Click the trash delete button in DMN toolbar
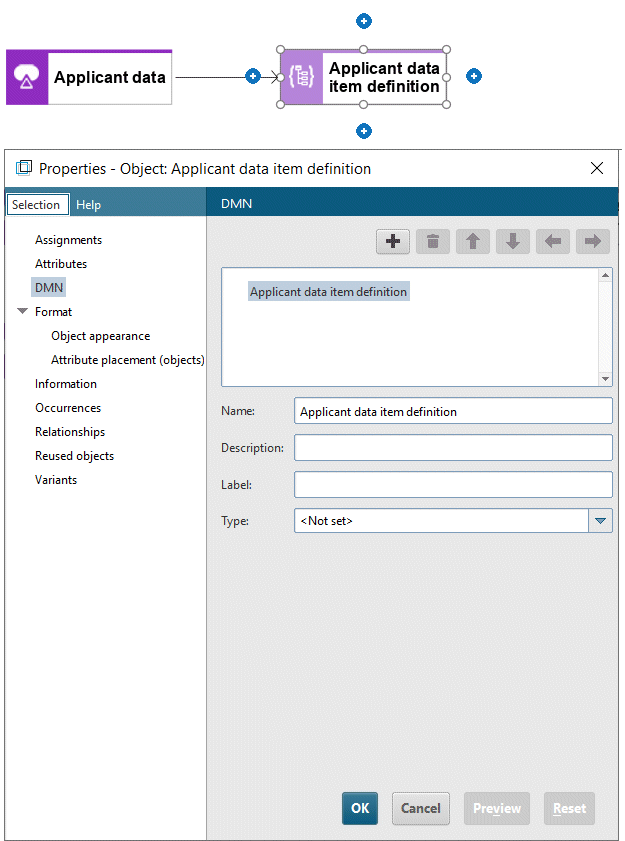 point(433,241)
